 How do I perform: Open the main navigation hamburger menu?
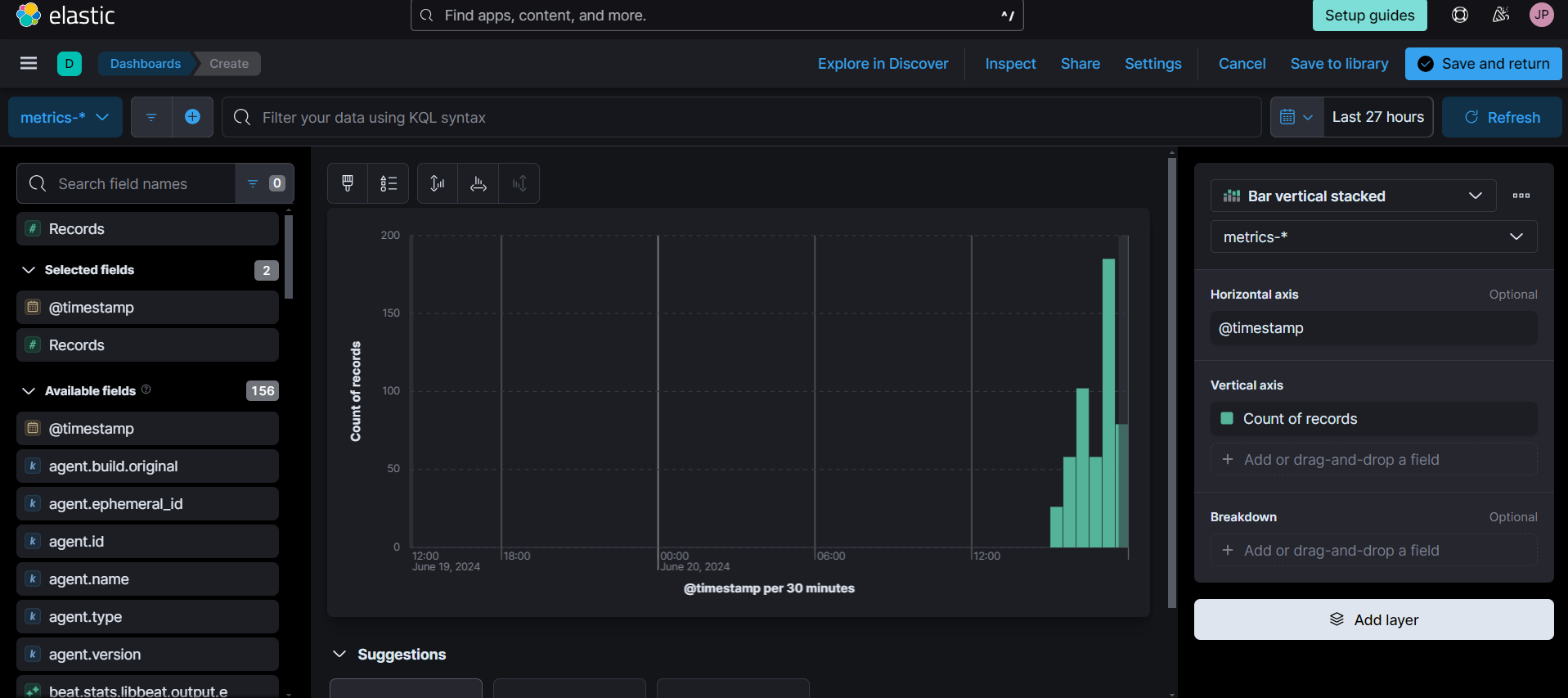pyautogui.click(x=29, y=63)
